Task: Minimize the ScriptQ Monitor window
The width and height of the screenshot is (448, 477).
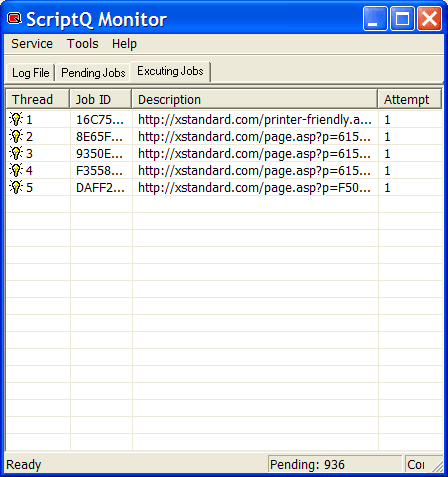Action: tap(375, 18)
